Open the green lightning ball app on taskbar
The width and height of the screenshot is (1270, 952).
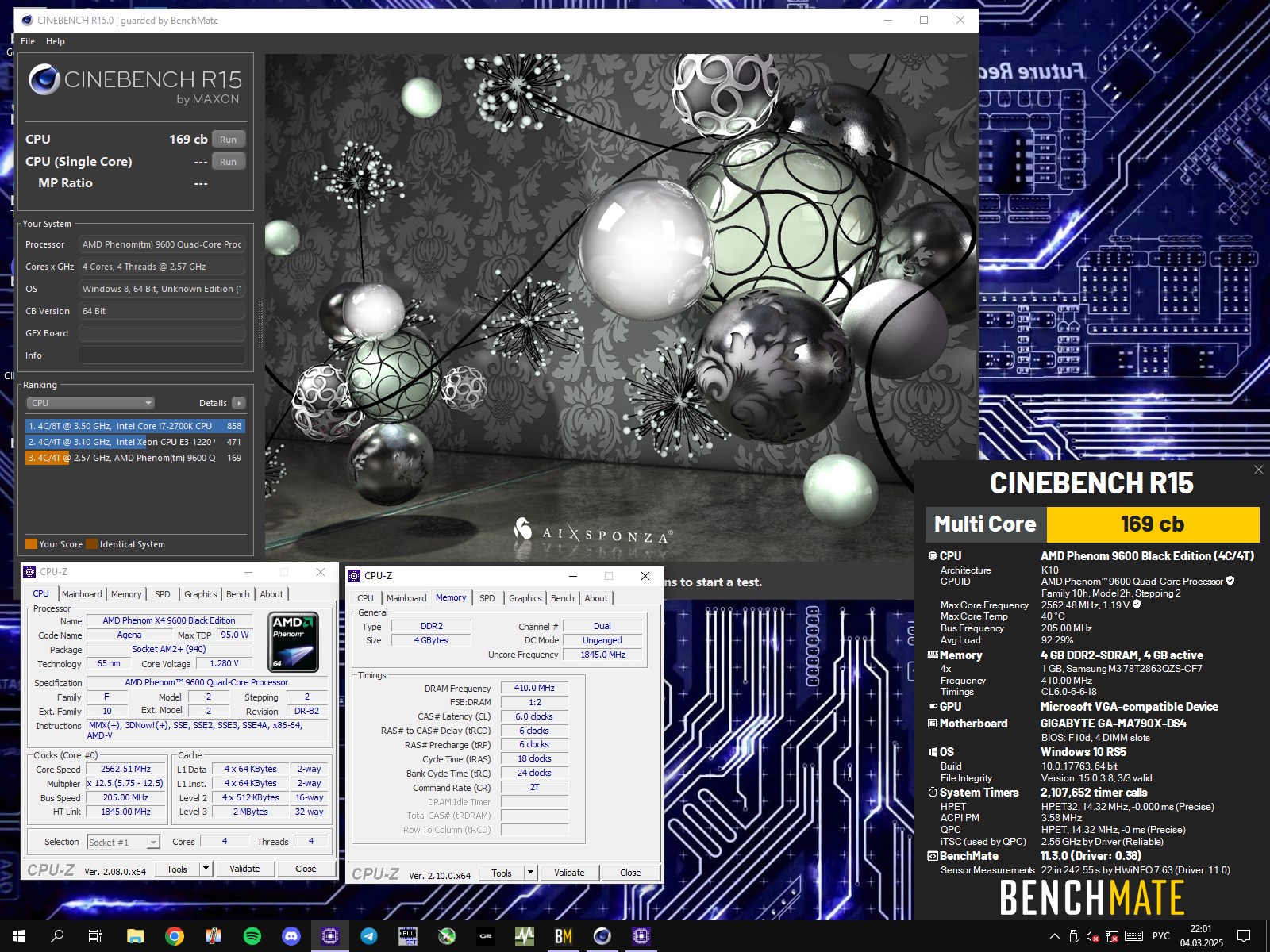click(x=446, y=936)
